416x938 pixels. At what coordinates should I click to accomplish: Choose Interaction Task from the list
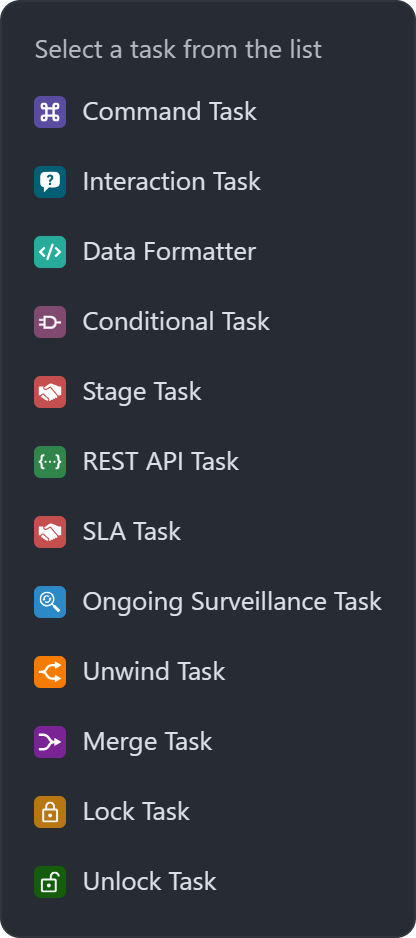click(x=172, y=182)
